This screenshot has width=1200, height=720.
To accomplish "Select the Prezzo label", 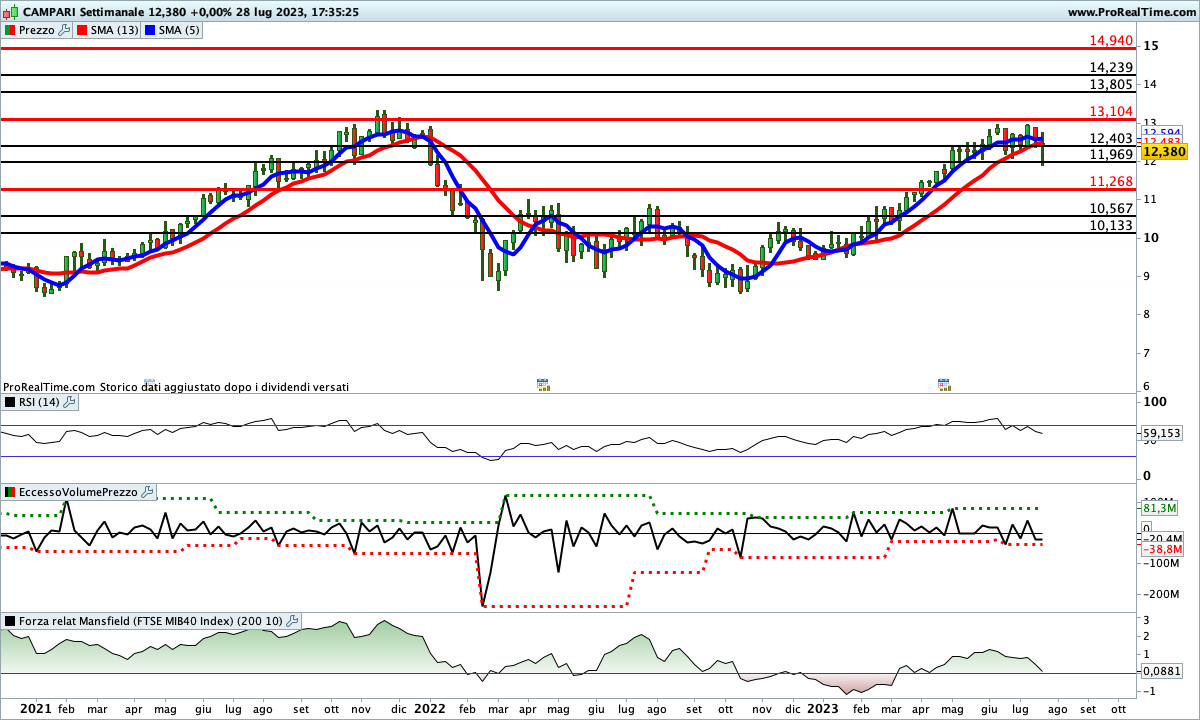I will [37, 30].
